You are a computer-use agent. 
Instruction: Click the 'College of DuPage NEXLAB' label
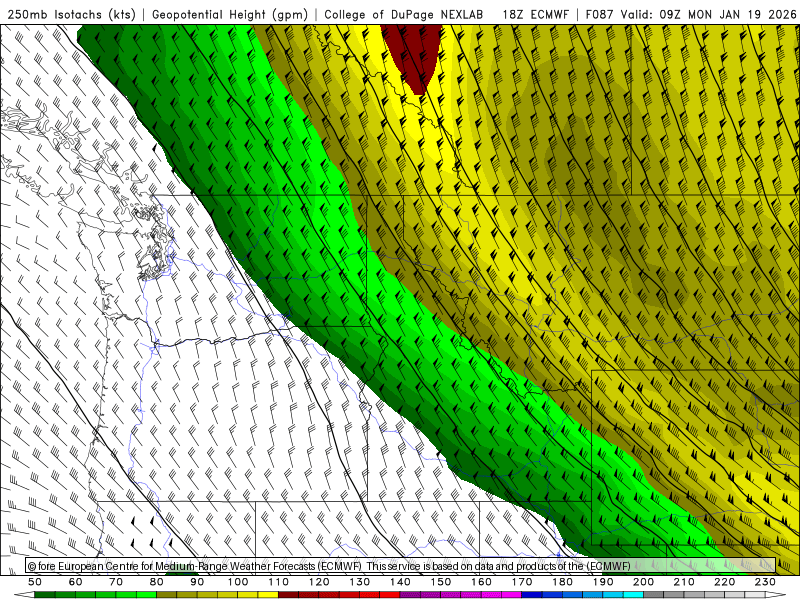(x=404, y=14)
